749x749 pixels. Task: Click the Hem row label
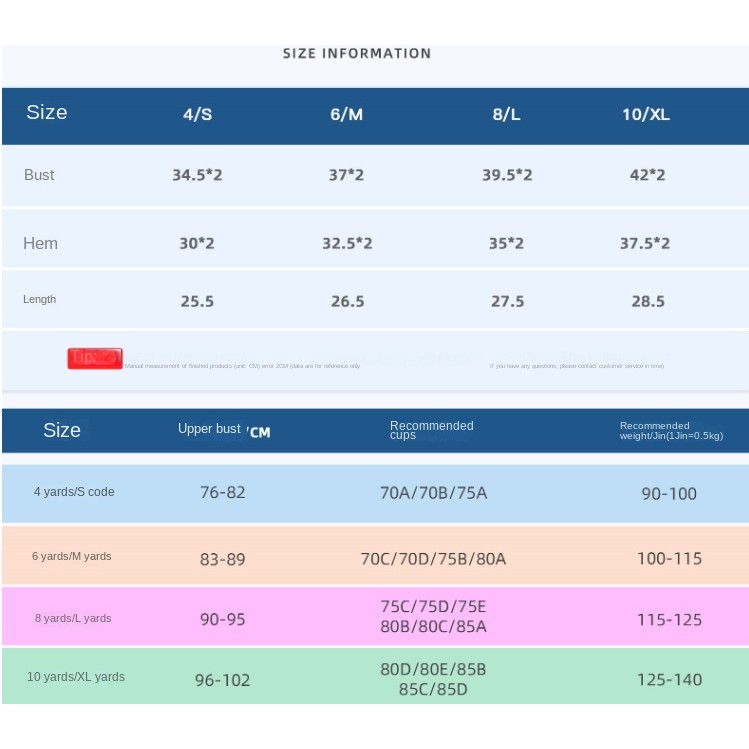(x=41, y=243)
